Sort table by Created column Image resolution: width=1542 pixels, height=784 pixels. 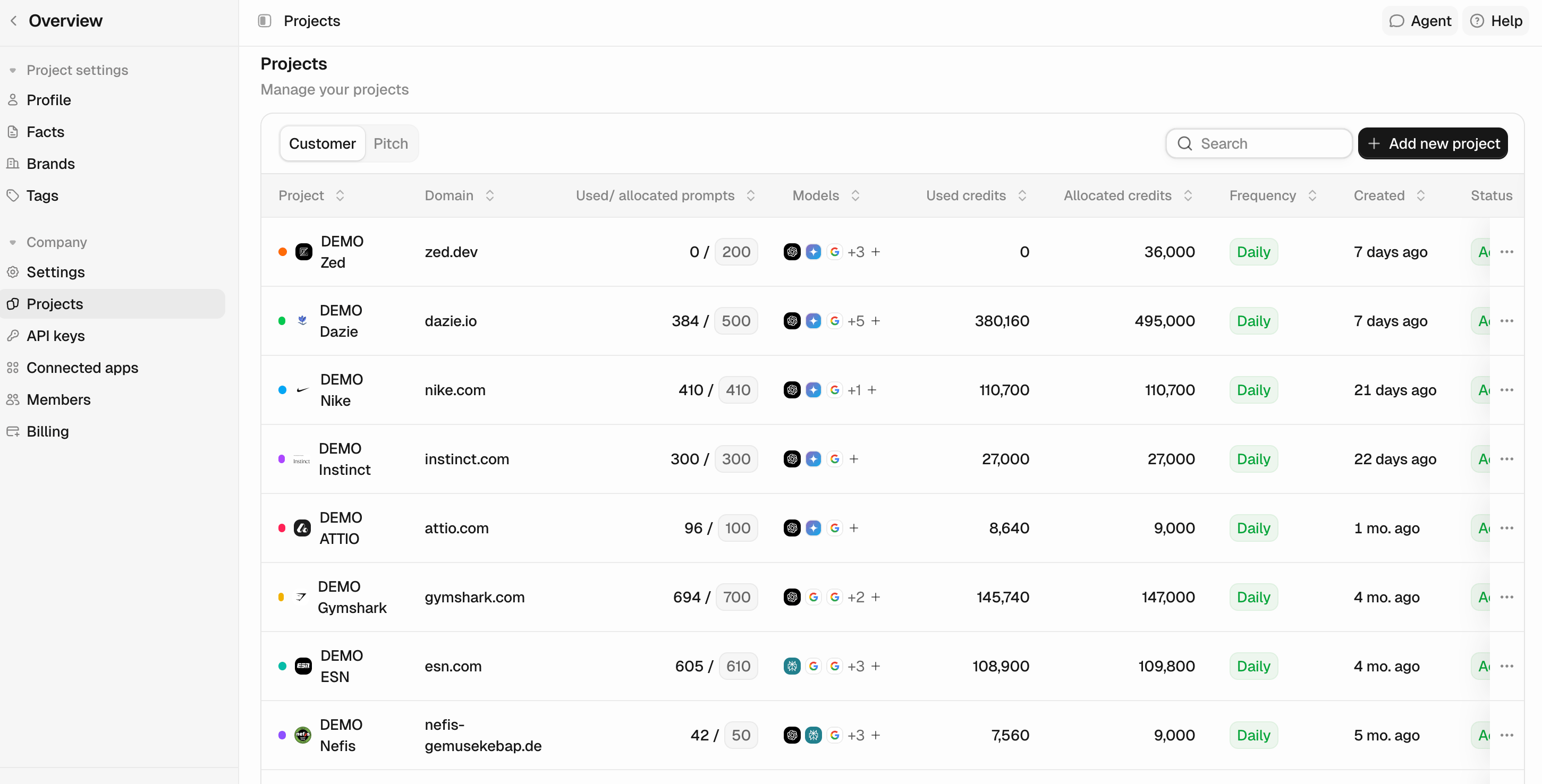1420,195
